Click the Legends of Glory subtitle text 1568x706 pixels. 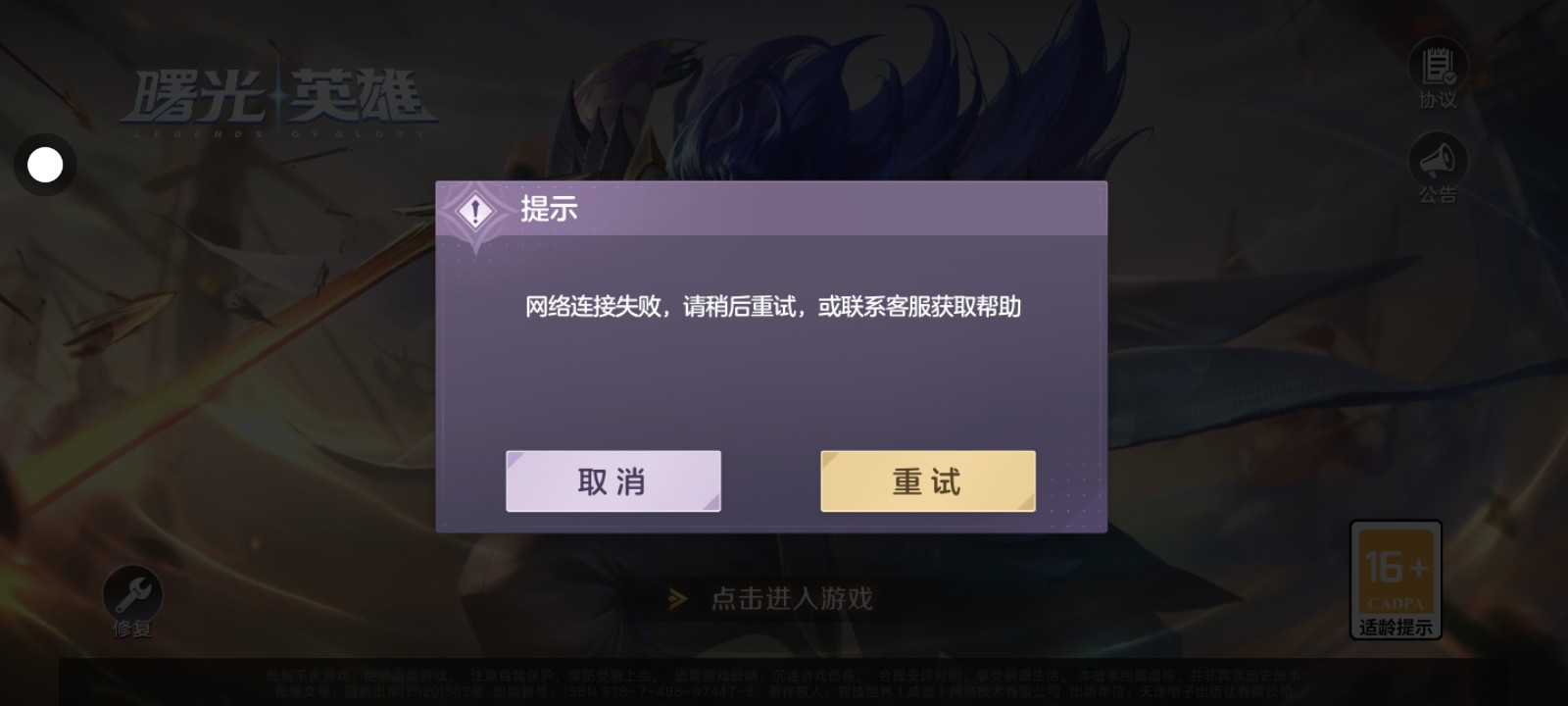[x=281, y=133]
